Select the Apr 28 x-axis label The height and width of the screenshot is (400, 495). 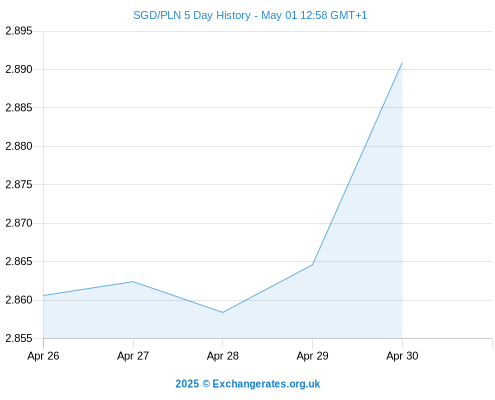tap(223, 356)
